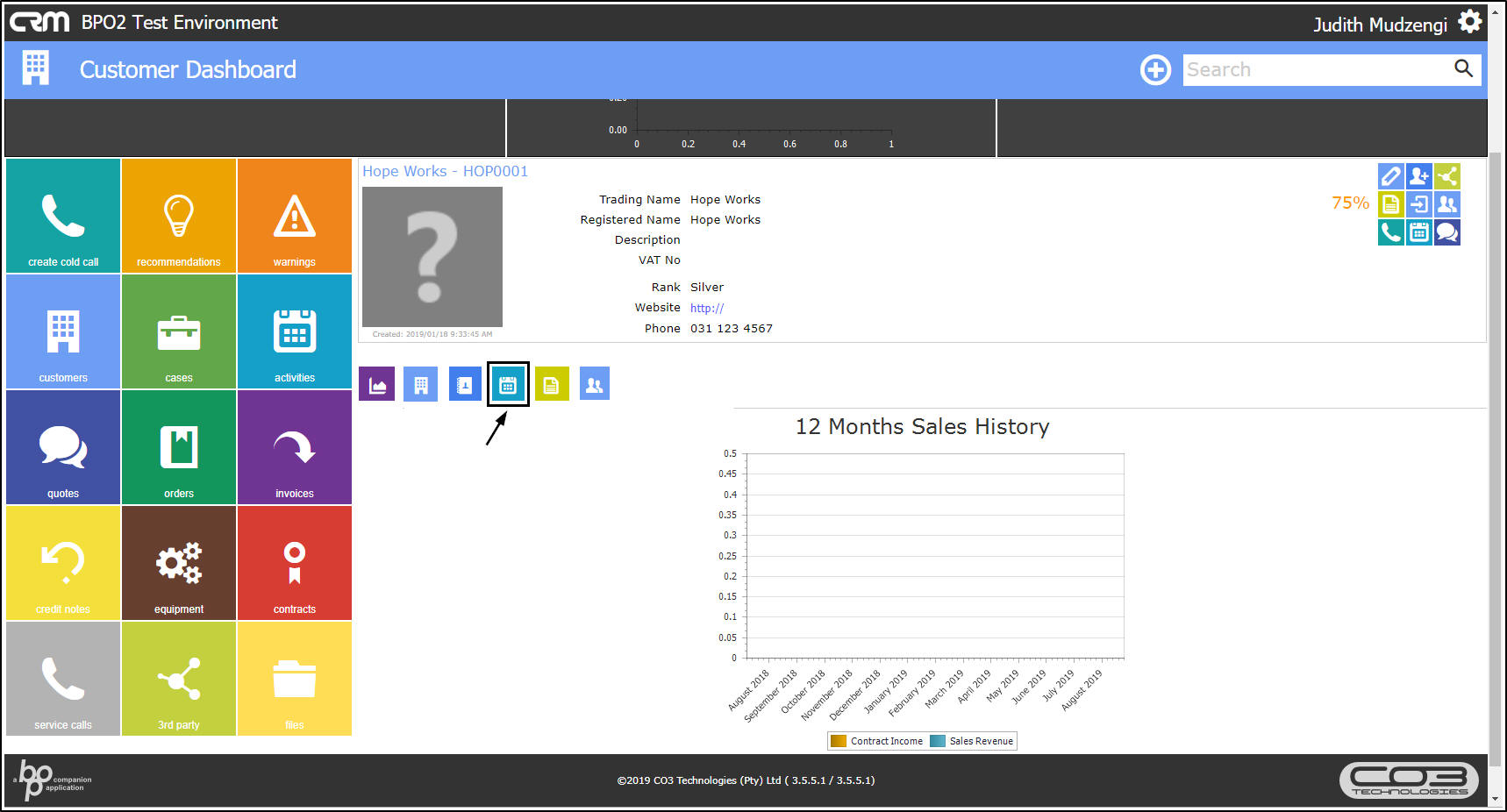The width and height of the screenshot is (1507, 812).
Task: Click the Rank value Silver
Action: [x=707, y=287]
